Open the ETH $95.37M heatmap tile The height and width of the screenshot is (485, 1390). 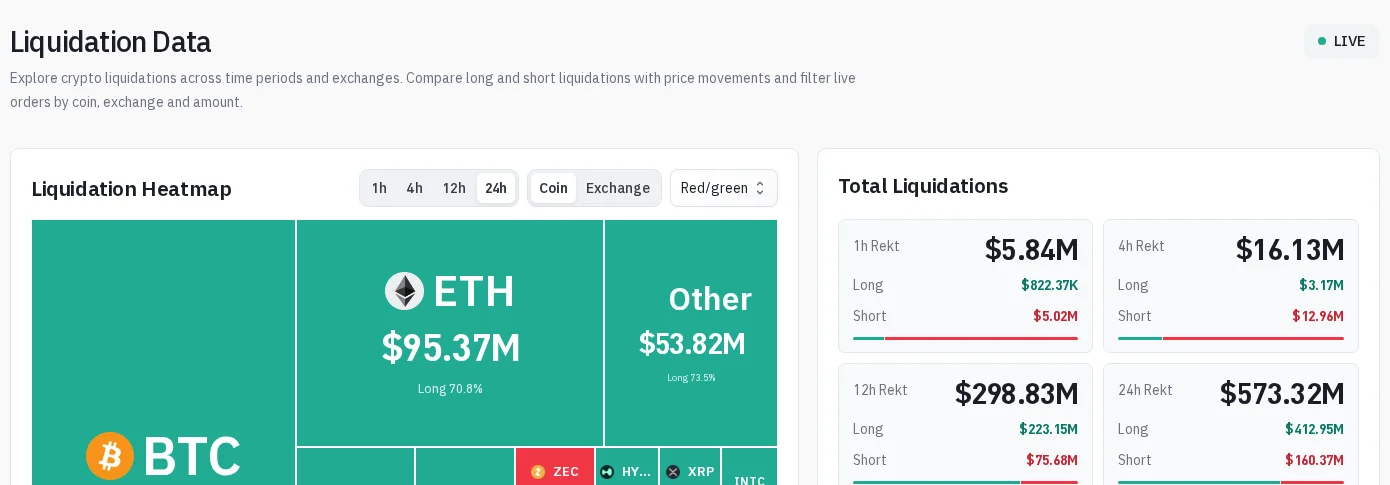click(x=450, y=333)
